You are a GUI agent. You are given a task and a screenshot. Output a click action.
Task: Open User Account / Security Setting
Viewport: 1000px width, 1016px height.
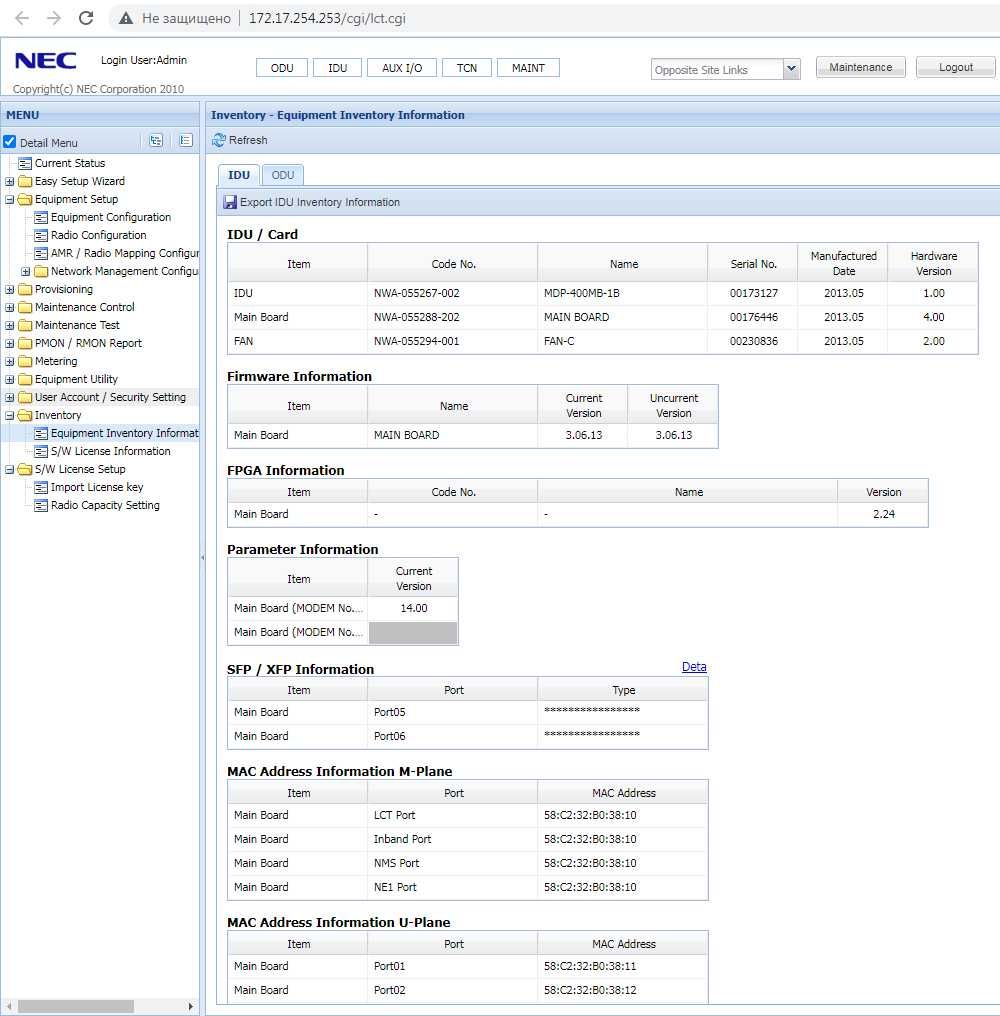pos(110,397)
